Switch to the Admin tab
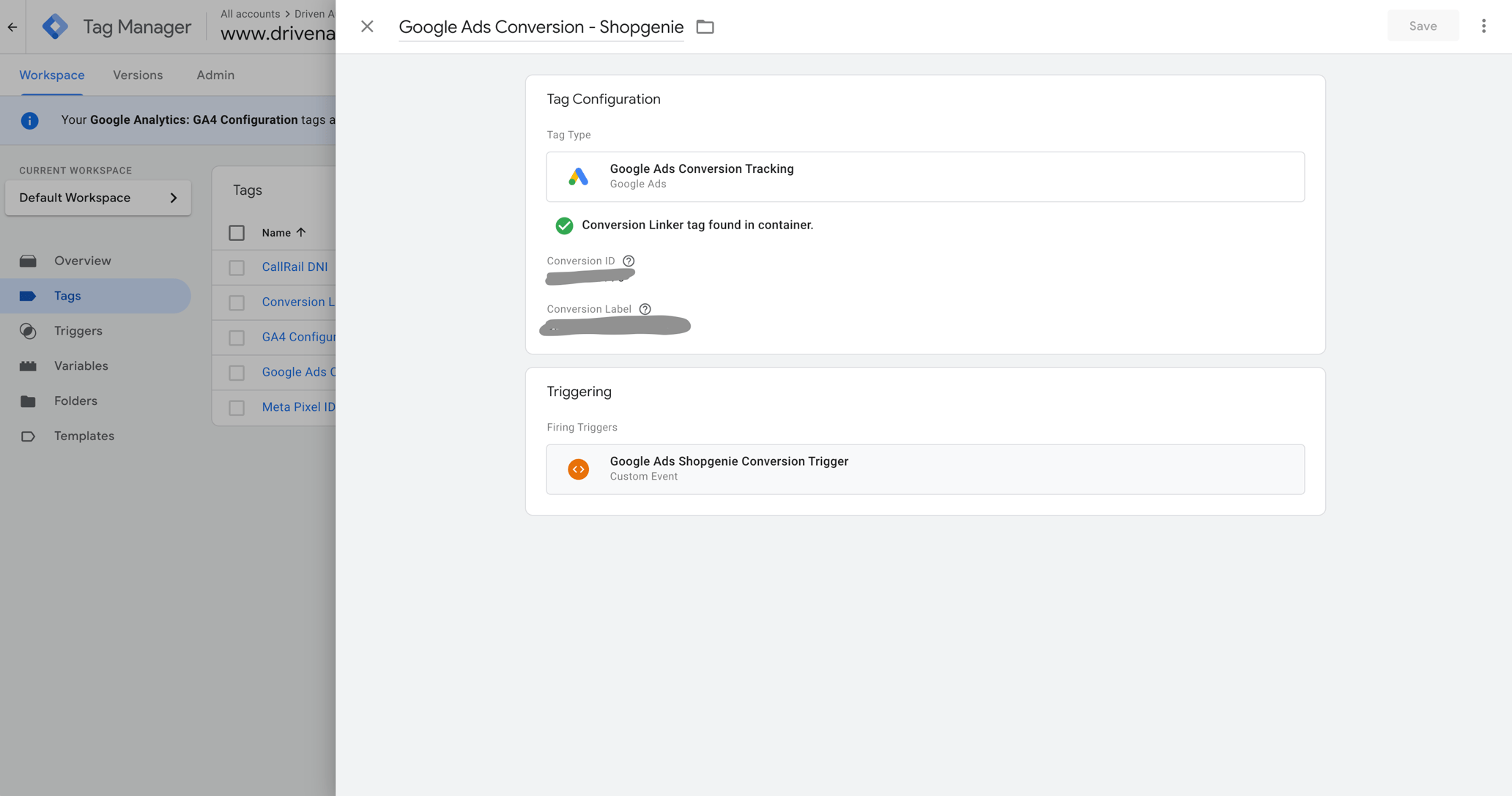This screenshot has width=1512, height=796. (x=214, y=75)
